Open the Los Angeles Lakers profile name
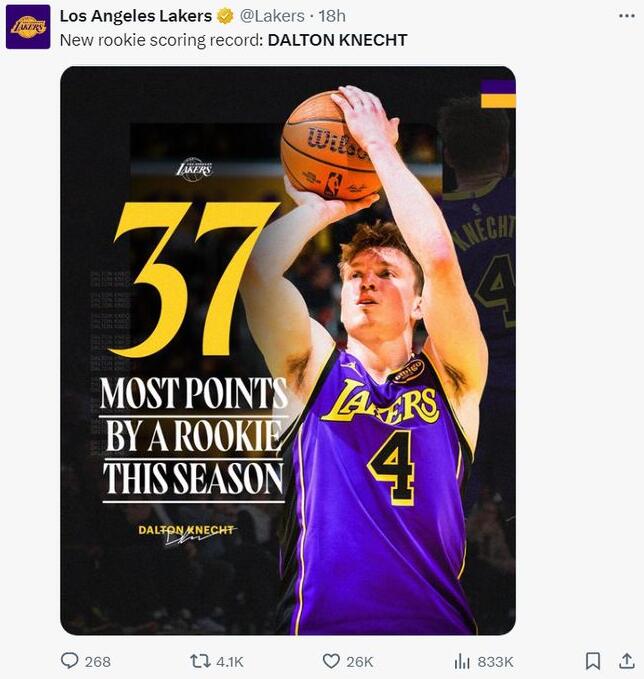Screen dimensions: 644x679 click(x=135, y=16)
